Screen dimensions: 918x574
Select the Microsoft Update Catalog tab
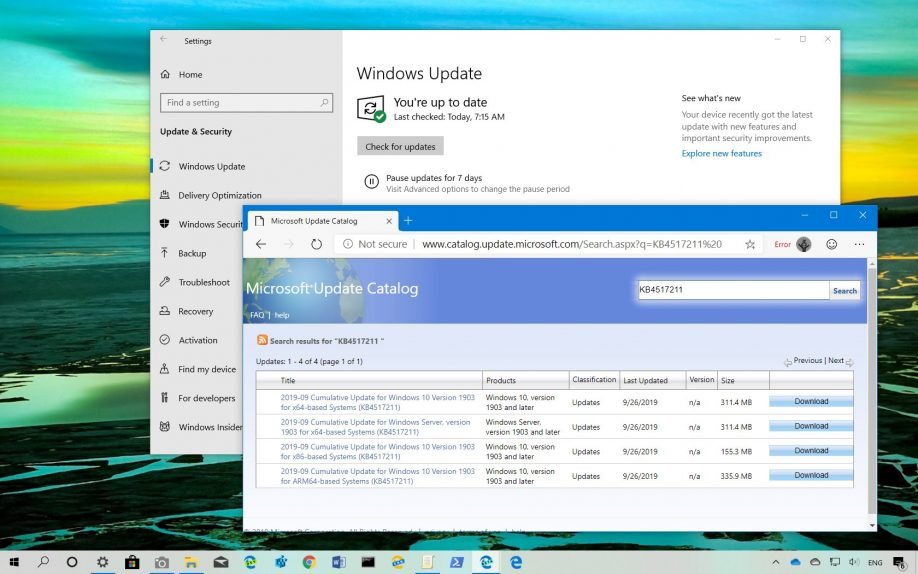tap(313, 220)
